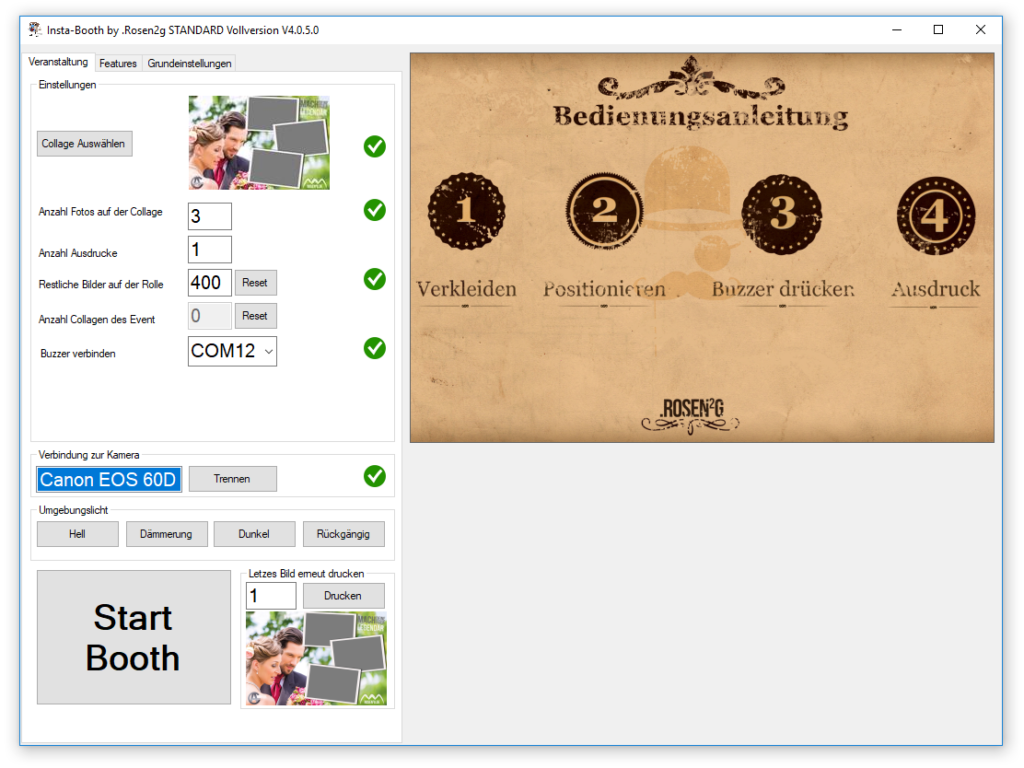The height and width of the screenshot is (768, 1024).
Task: Click the last printed collage thumbnail
Action: (316, 658)
